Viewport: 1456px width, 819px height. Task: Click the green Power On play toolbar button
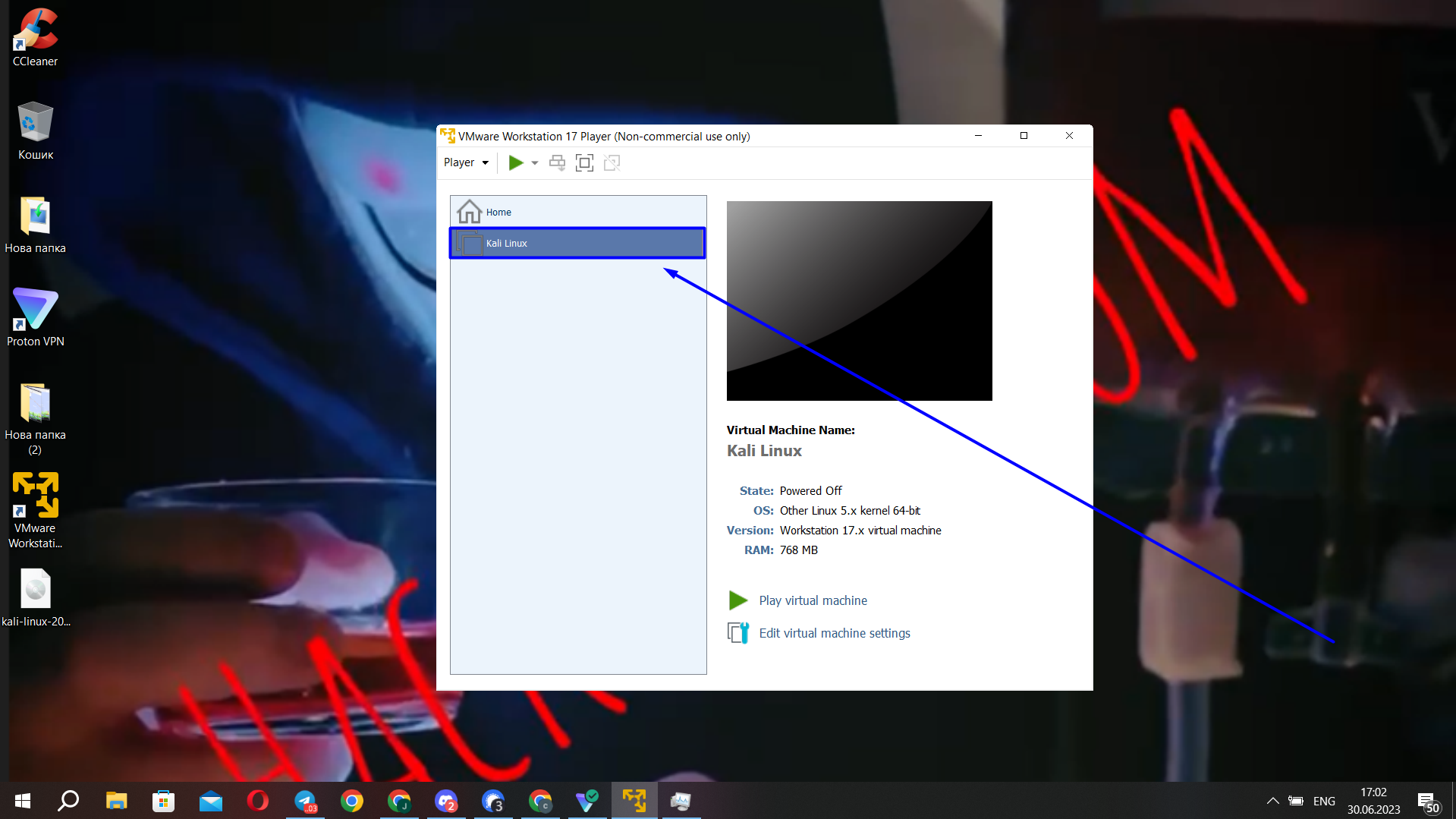coord(516,162)
